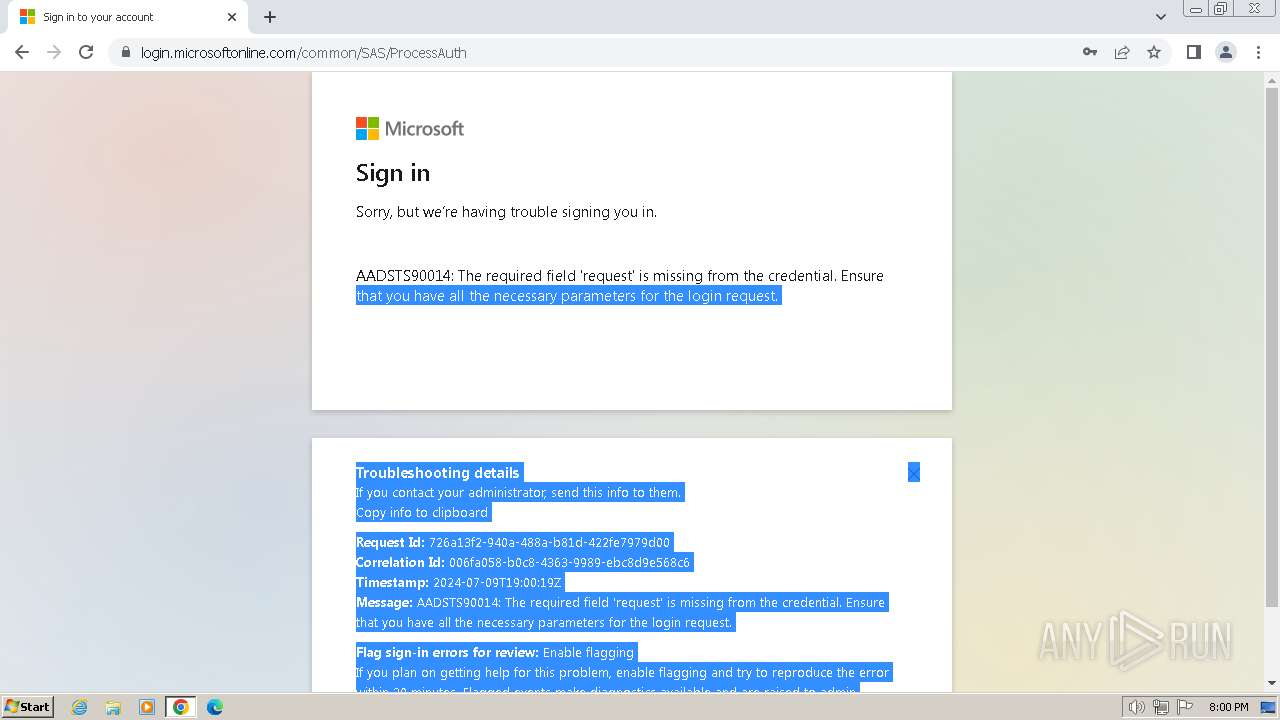
Task: Bookmark this page with the star icon
Action: (x=1154, y=52)
